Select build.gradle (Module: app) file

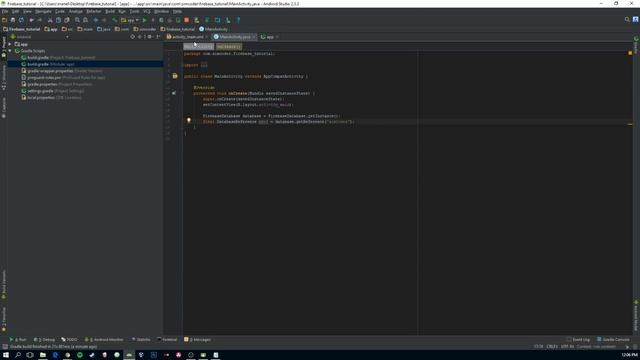pos(48,64)
